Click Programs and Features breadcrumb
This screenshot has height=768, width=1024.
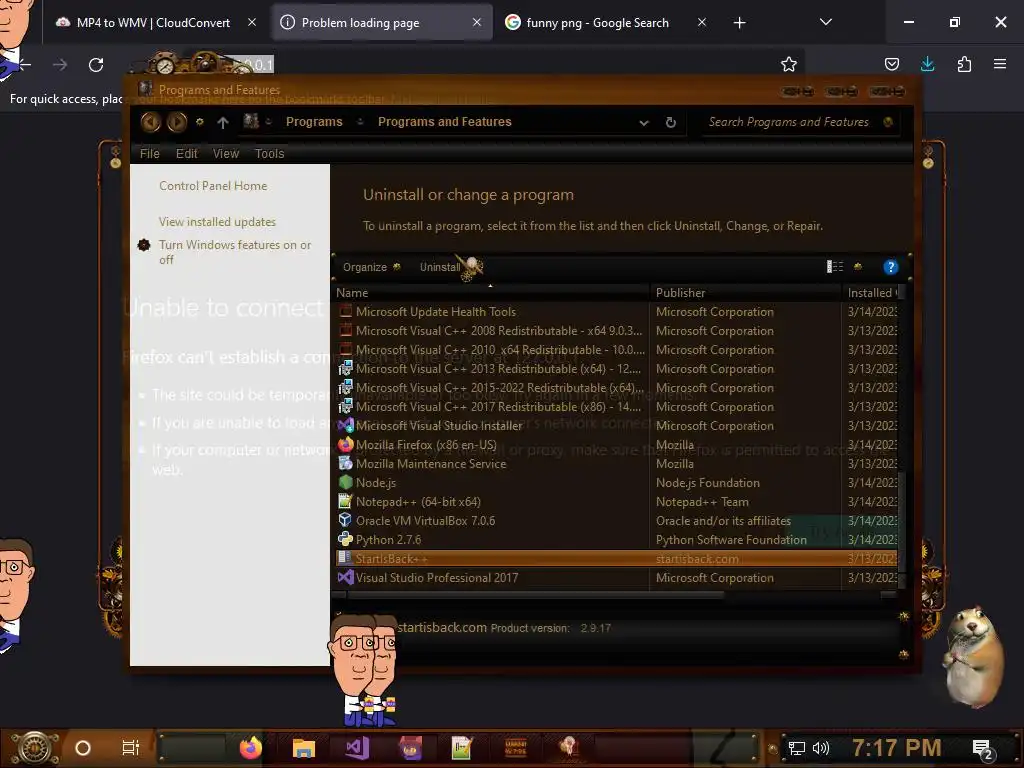click(445, 122)
